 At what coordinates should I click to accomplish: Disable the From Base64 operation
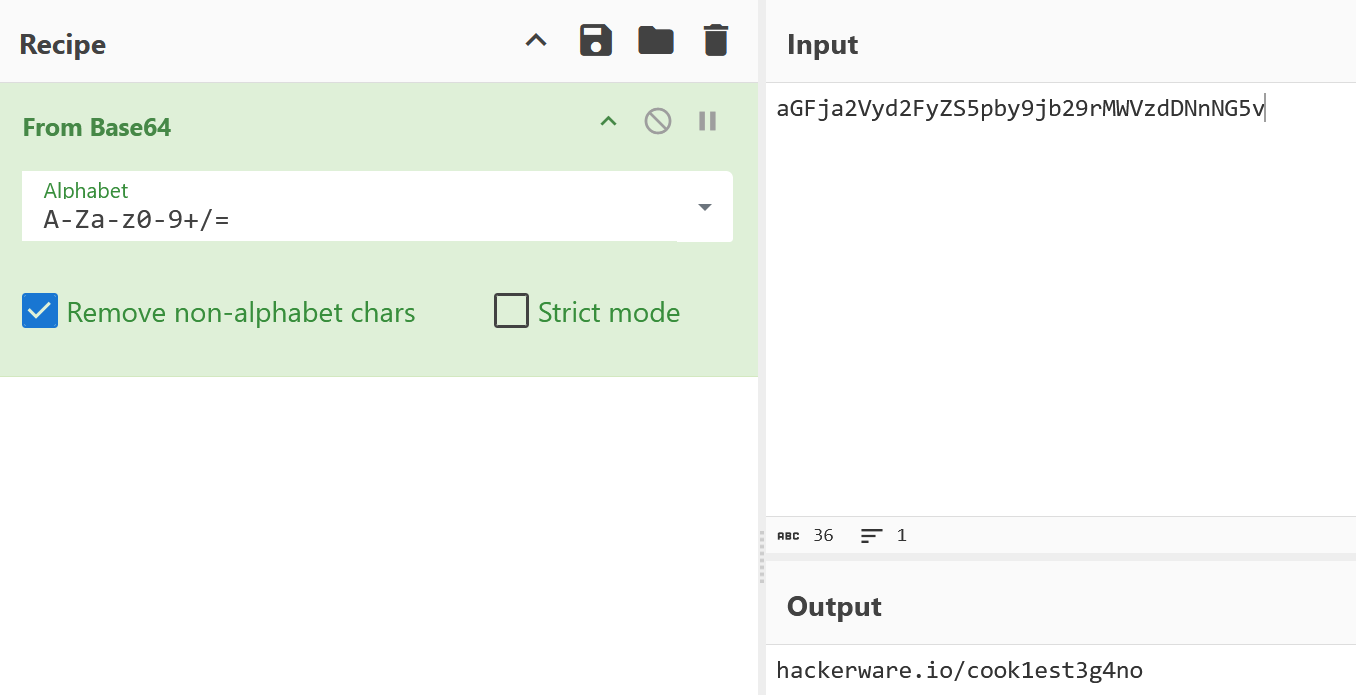coord(658,122)
